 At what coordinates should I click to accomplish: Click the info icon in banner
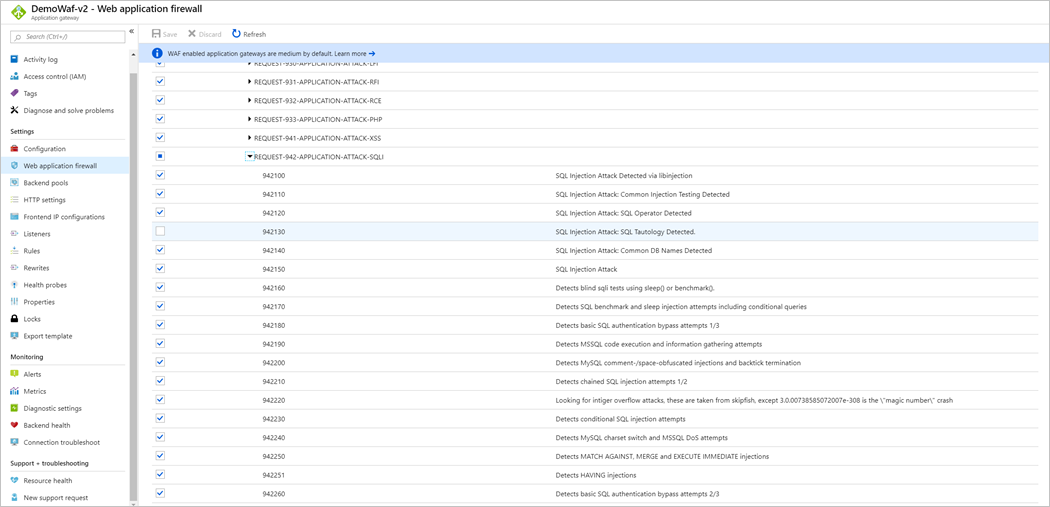pyautogui.click(x=157, y=53)
